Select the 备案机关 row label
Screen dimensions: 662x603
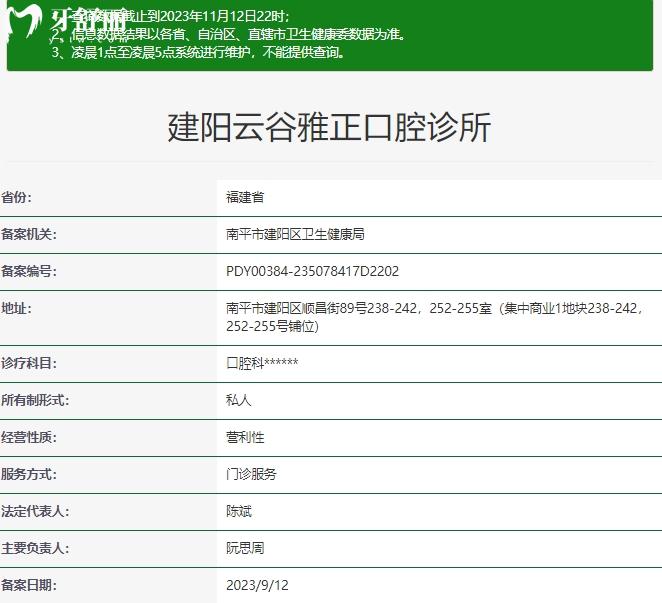30,234
